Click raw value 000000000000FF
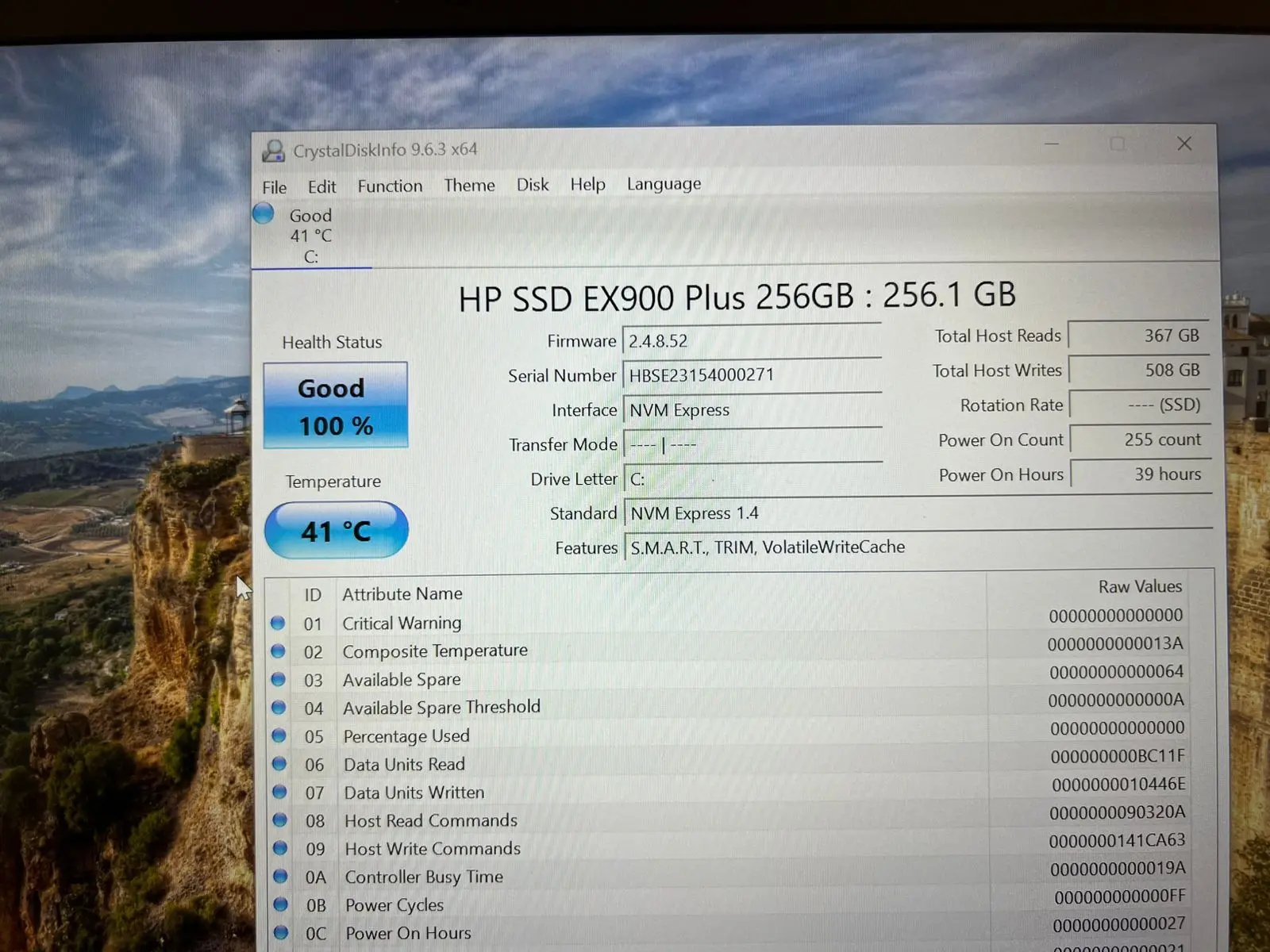 [1120, 896]
